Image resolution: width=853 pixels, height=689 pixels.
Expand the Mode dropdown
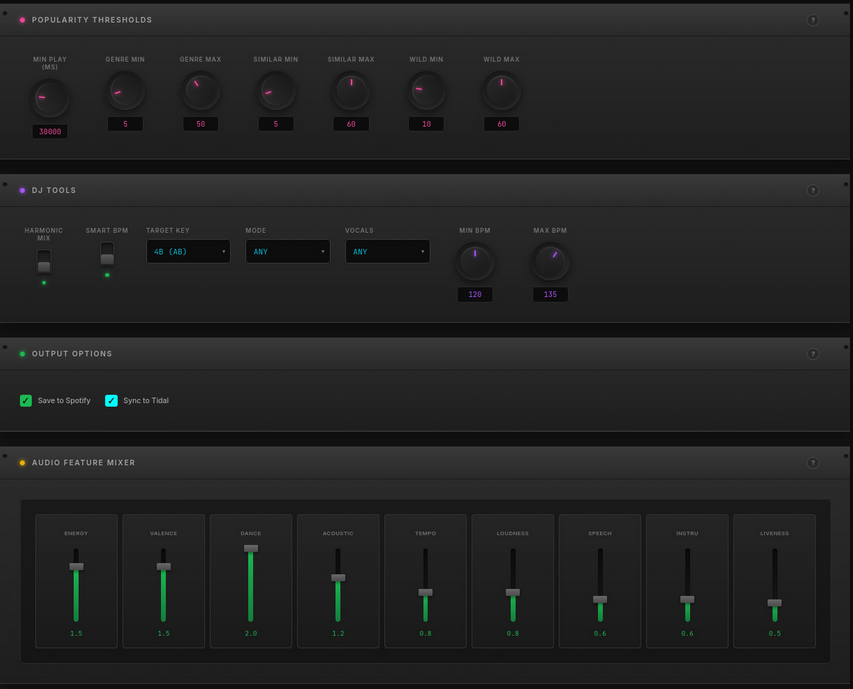pos(287,252)
